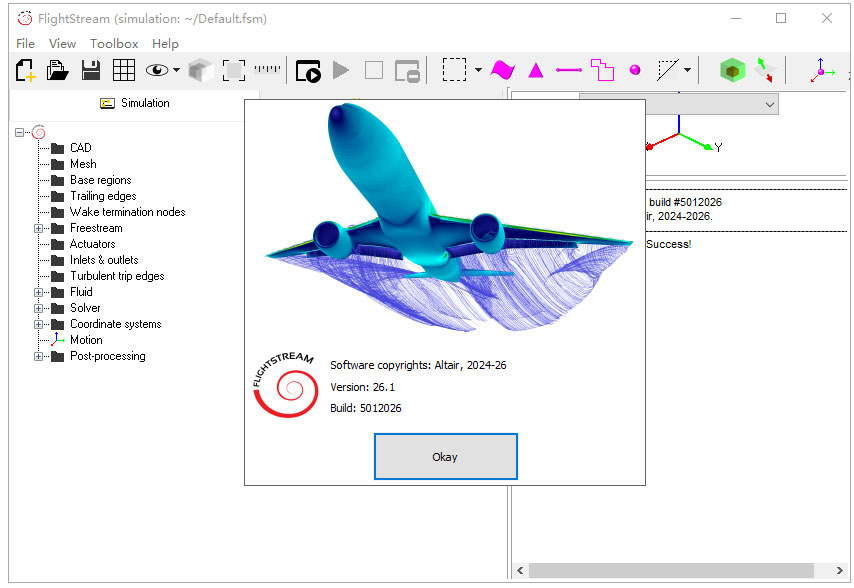Viewport: 854px width, 588px height.
Task: Select the Motion tree item
Action: pos(86,340)
